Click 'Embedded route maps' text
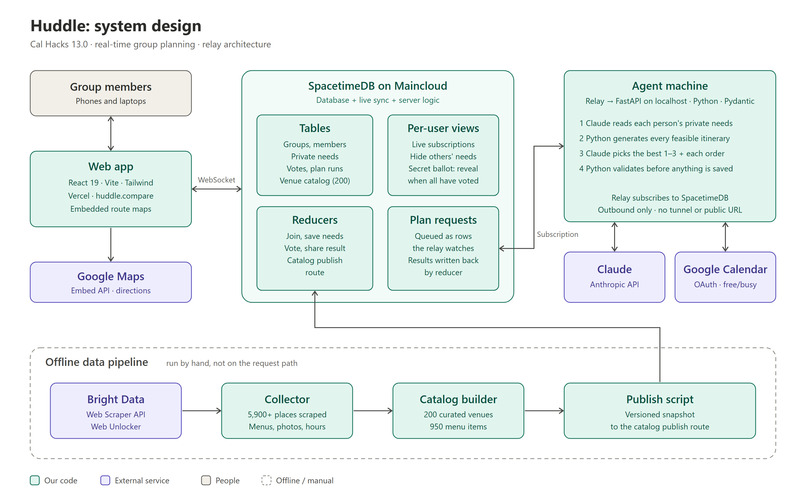The width and height of the screenshot is (806, 504). (111, 209)
